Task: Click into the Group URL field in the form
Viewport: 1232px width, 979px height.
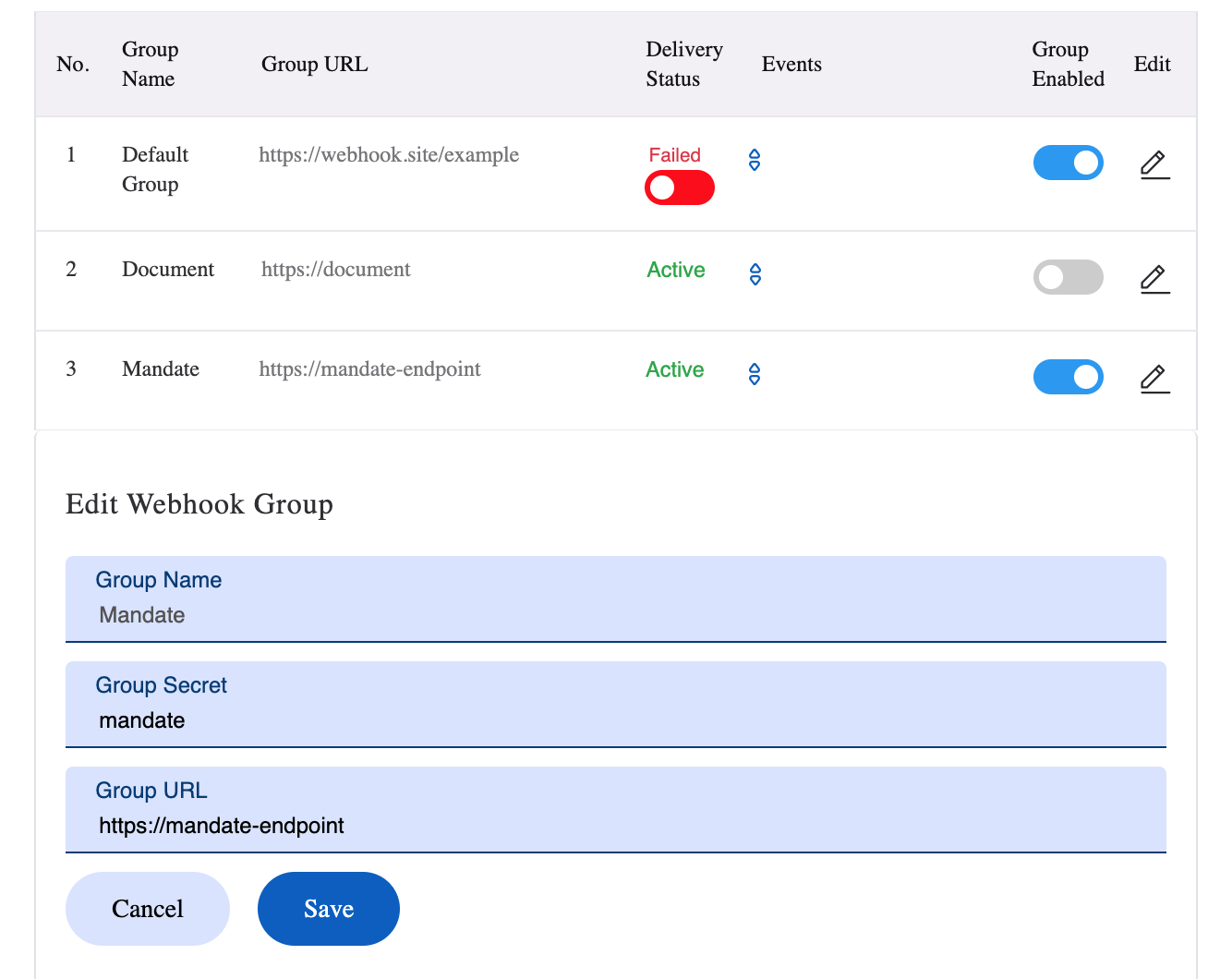Action: point(615,826)
